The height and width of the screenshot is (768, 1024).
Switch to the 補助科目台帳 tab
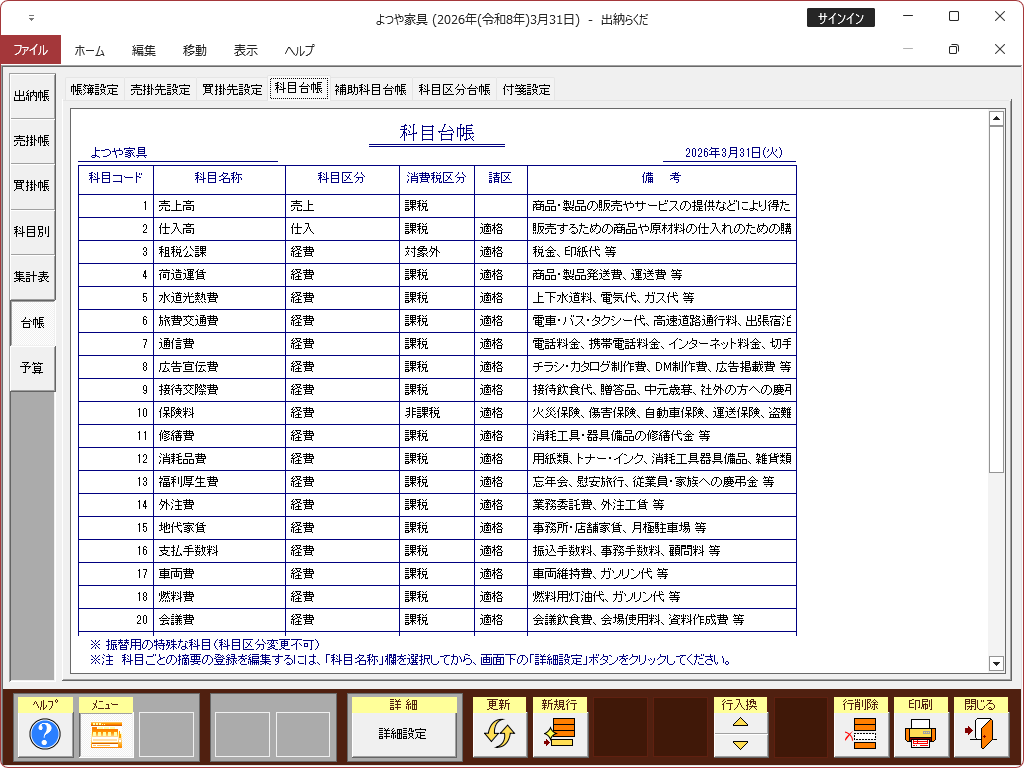[370, 89]
